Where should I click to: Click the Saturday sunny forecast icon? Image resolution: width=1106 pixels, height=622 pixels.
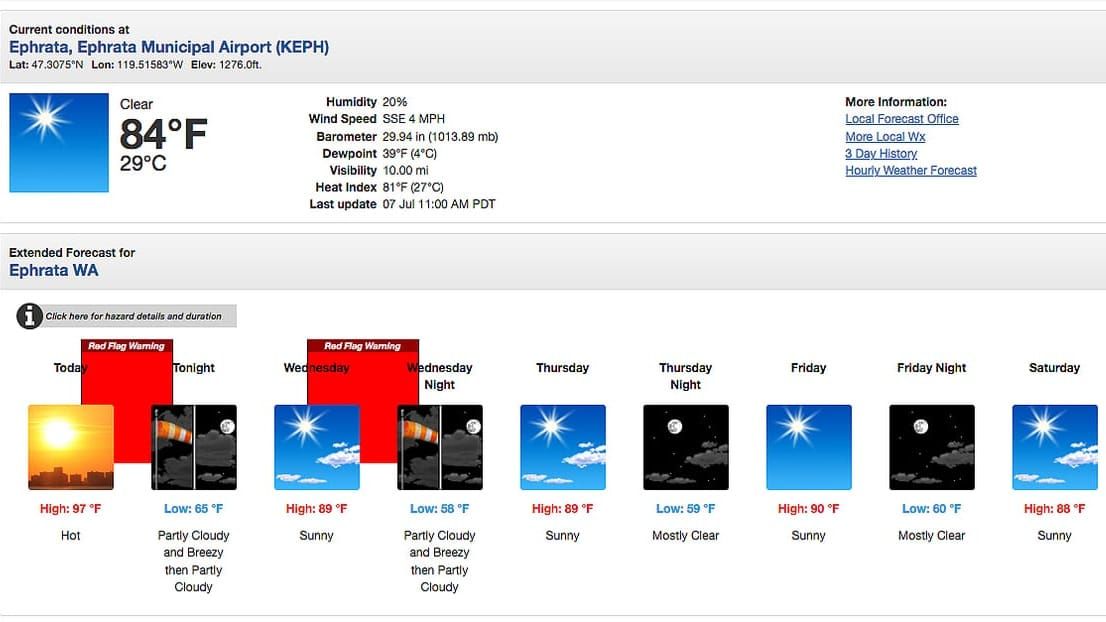click(1055, 447)
